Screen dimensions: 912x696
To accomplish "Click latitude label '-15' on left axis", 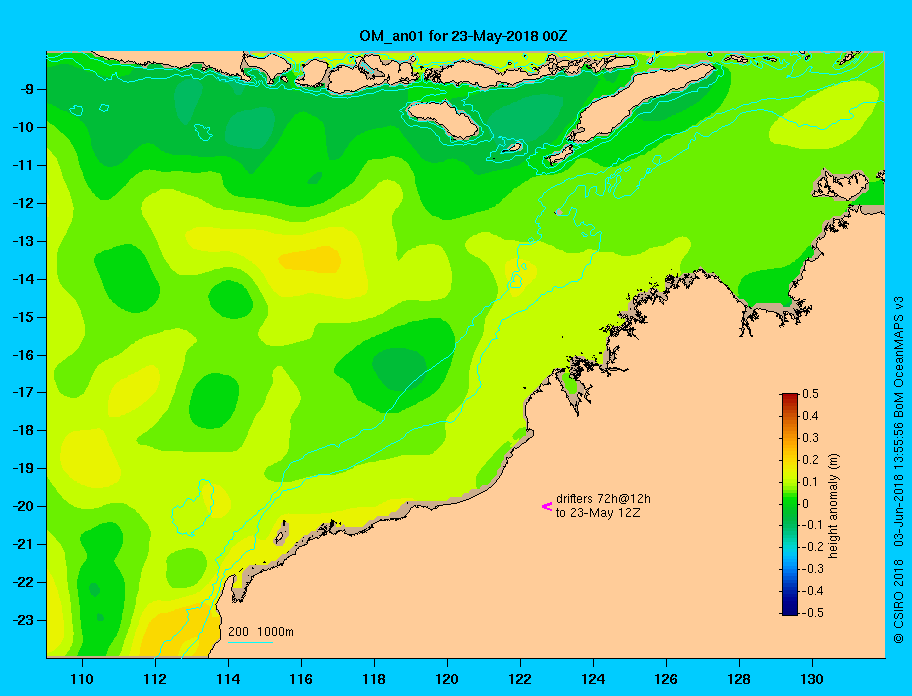I will [22, 317].
